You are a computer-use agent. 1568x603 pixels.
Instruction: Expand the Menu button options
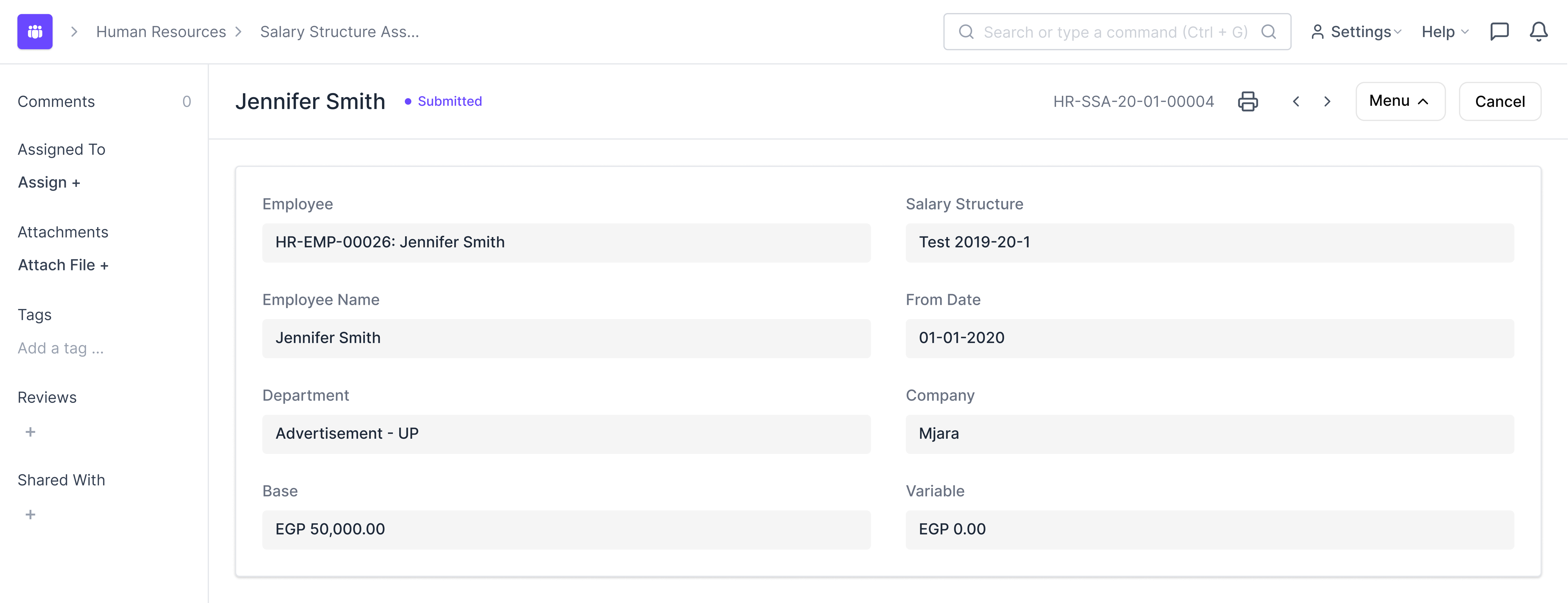(x=1399, y=101)
